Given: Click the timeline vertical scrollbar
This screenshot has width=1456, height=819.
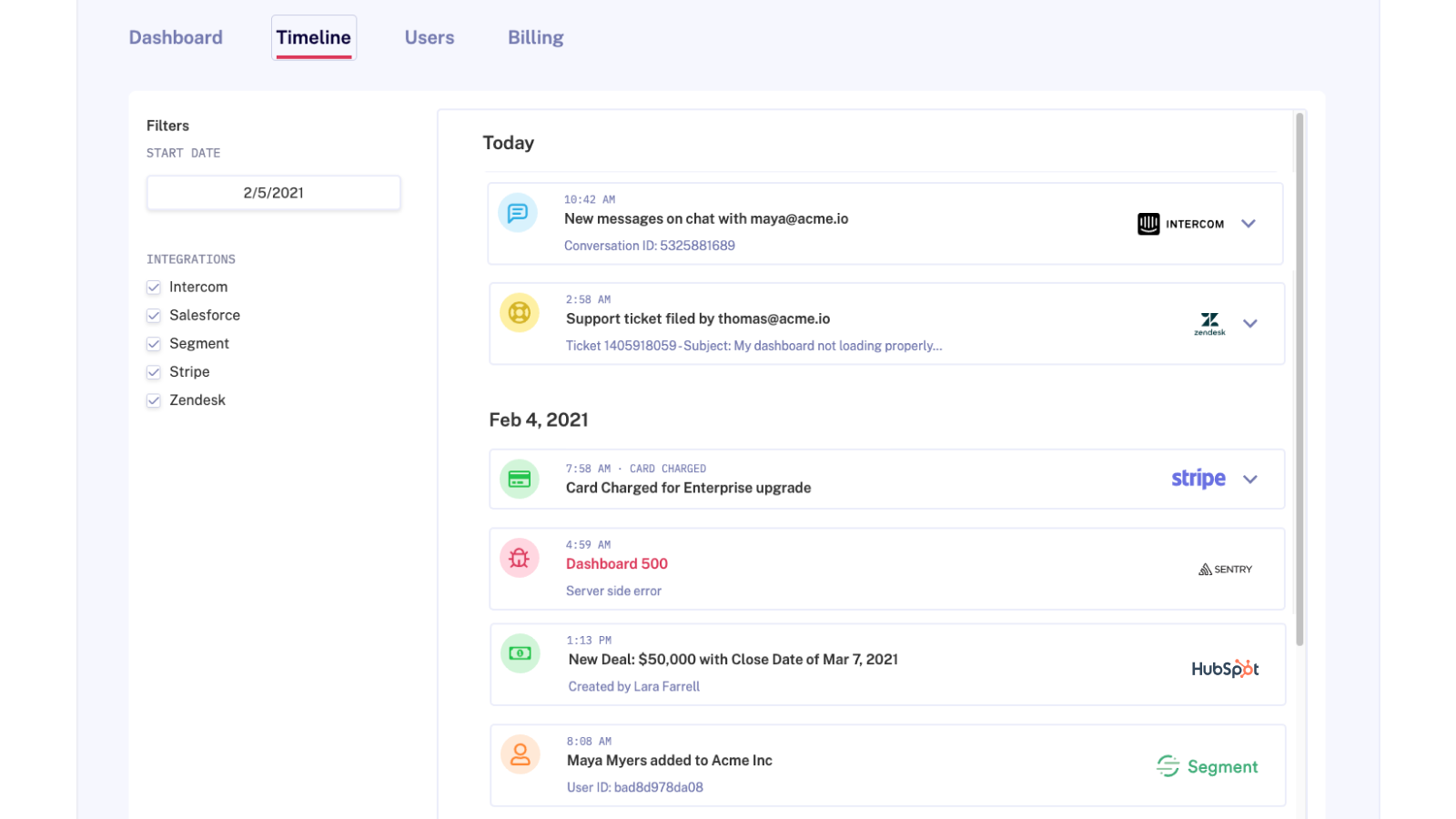Looking at the screenshot, I should (1299, 379).
